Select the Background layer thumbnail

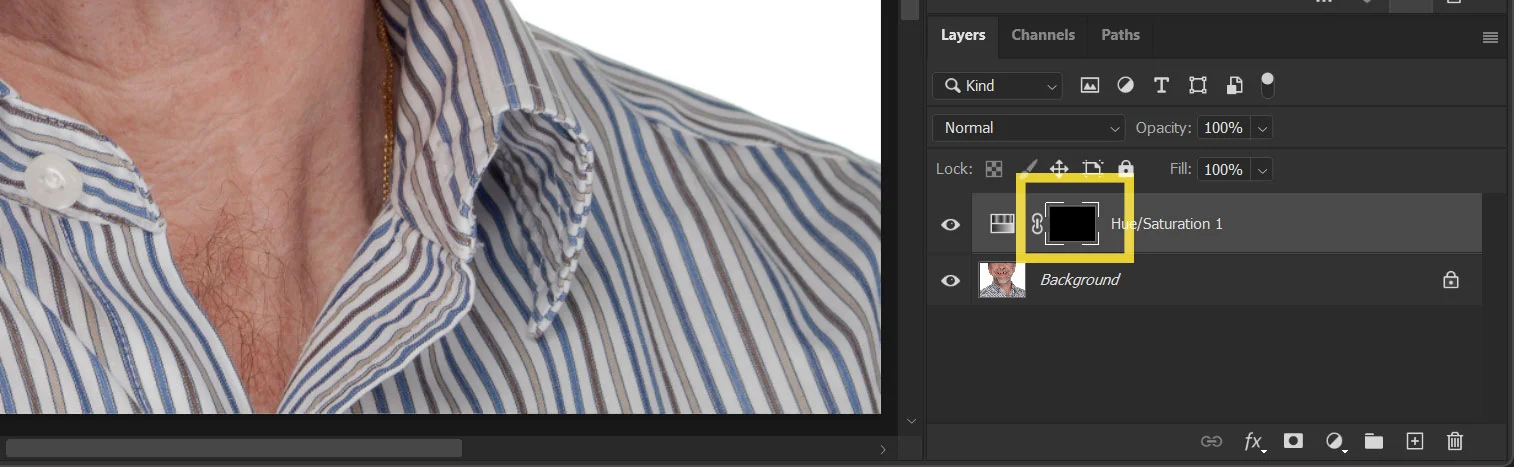tap(1002, 280)
